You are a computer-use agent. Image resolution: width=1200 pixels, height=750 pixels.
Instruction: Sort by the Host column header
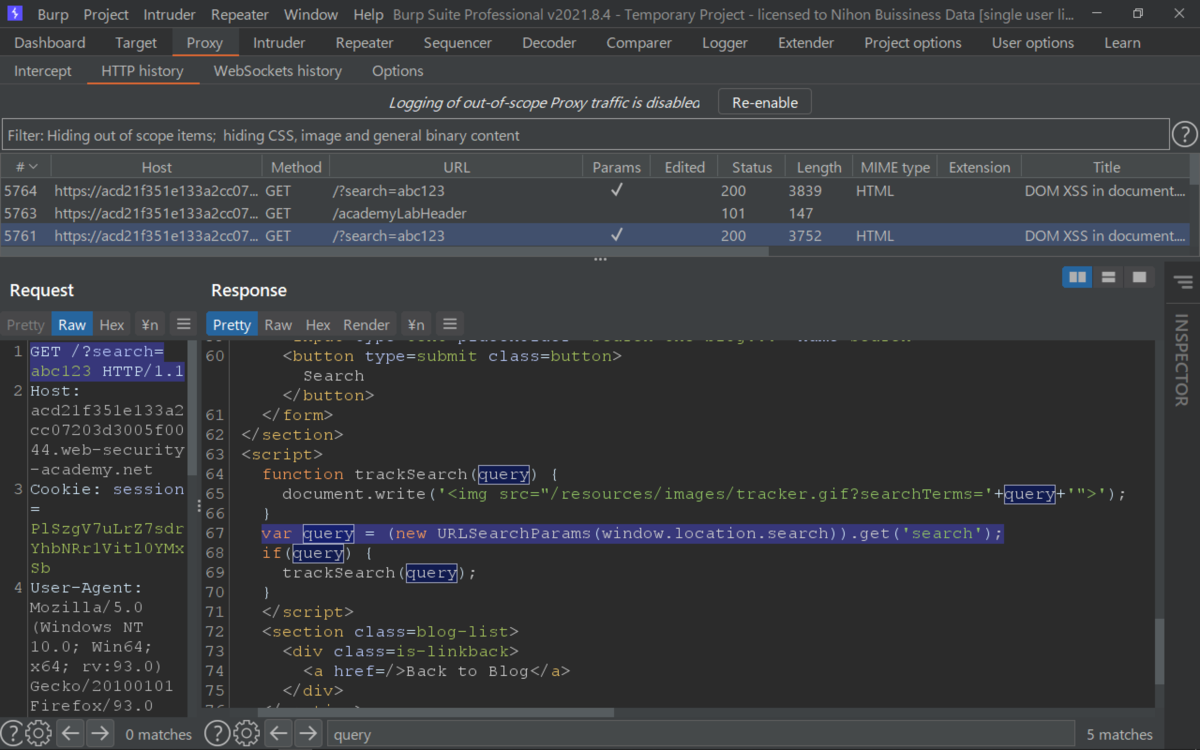click(x=156, y=167)
